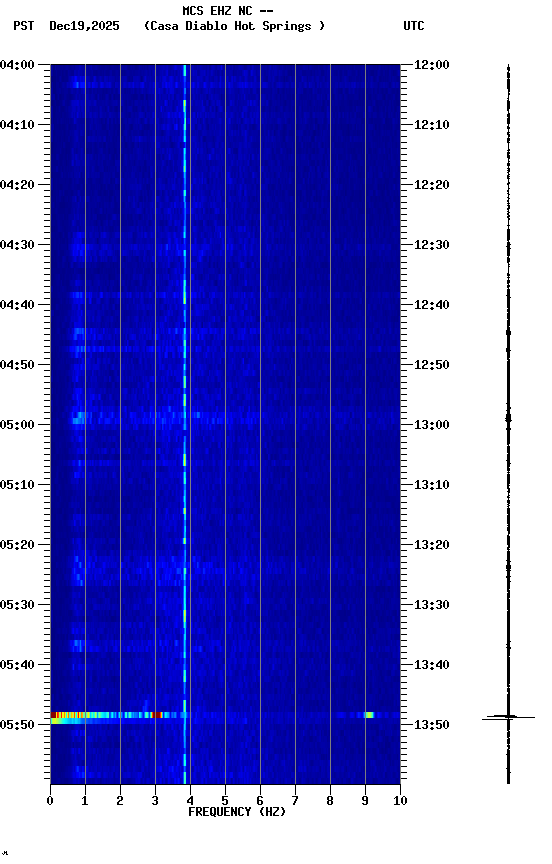This screenshot has width=552, height=864.
Task: Click frequency axis tick label 8
Action: click(330, 801)
